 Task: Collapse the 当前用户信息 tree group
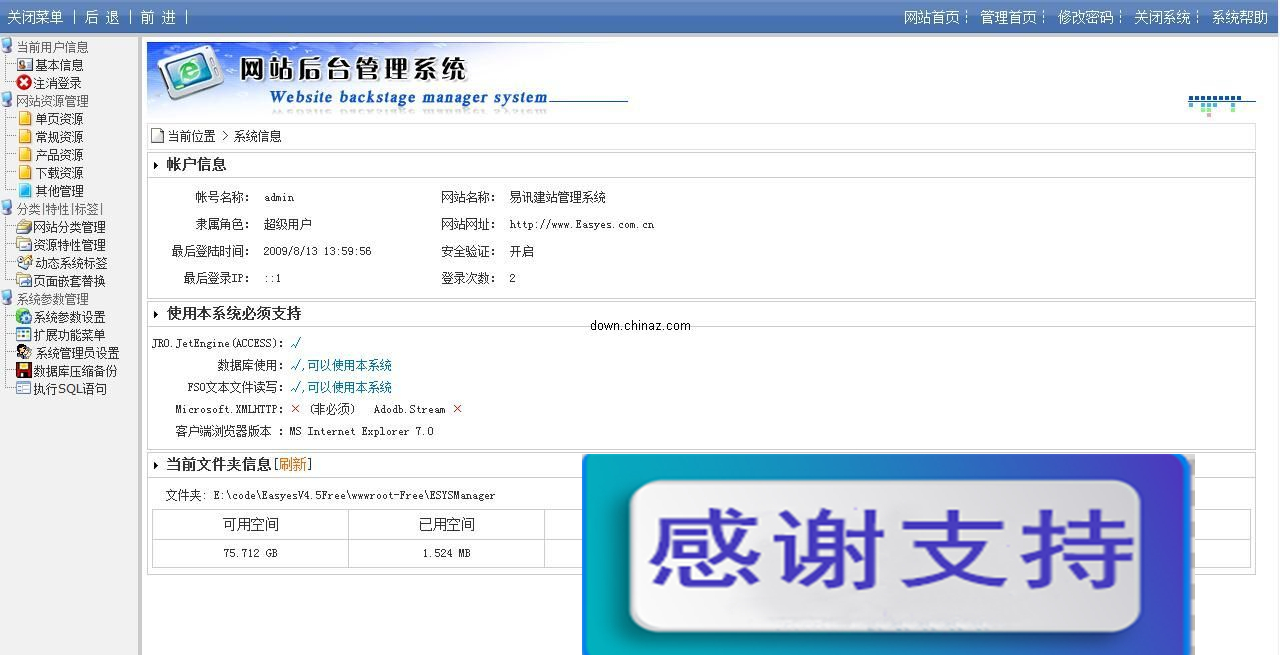pos(7,47)
